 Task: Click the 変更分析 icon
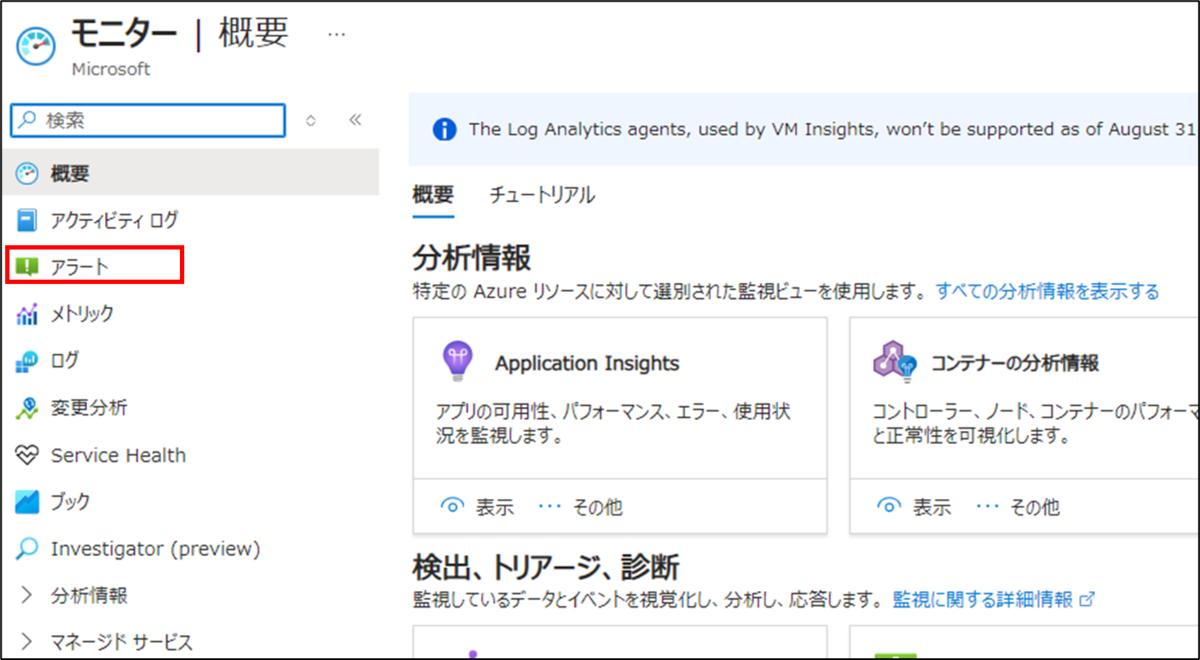pos(27,408)
